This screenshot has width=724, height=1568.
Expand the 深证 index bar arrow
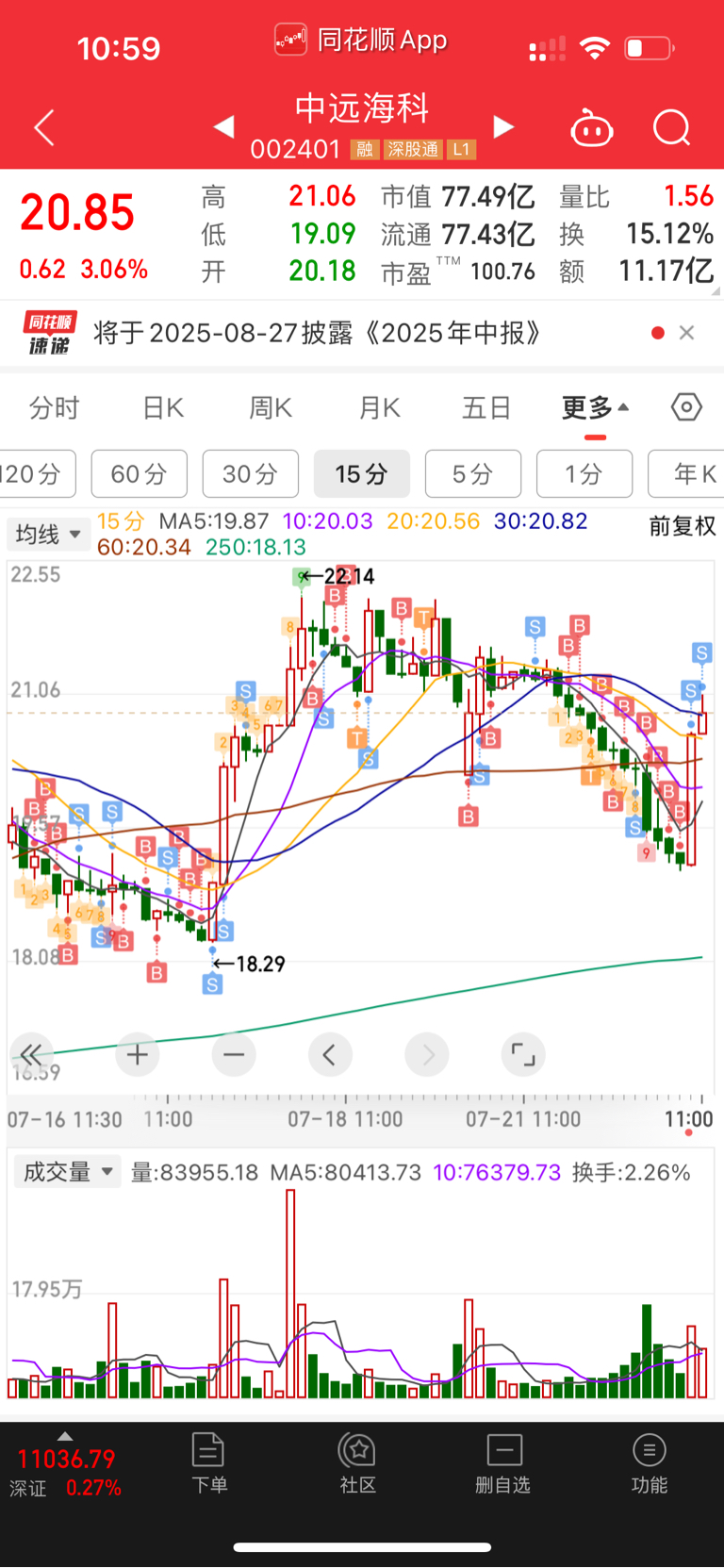pos(64,1436)
